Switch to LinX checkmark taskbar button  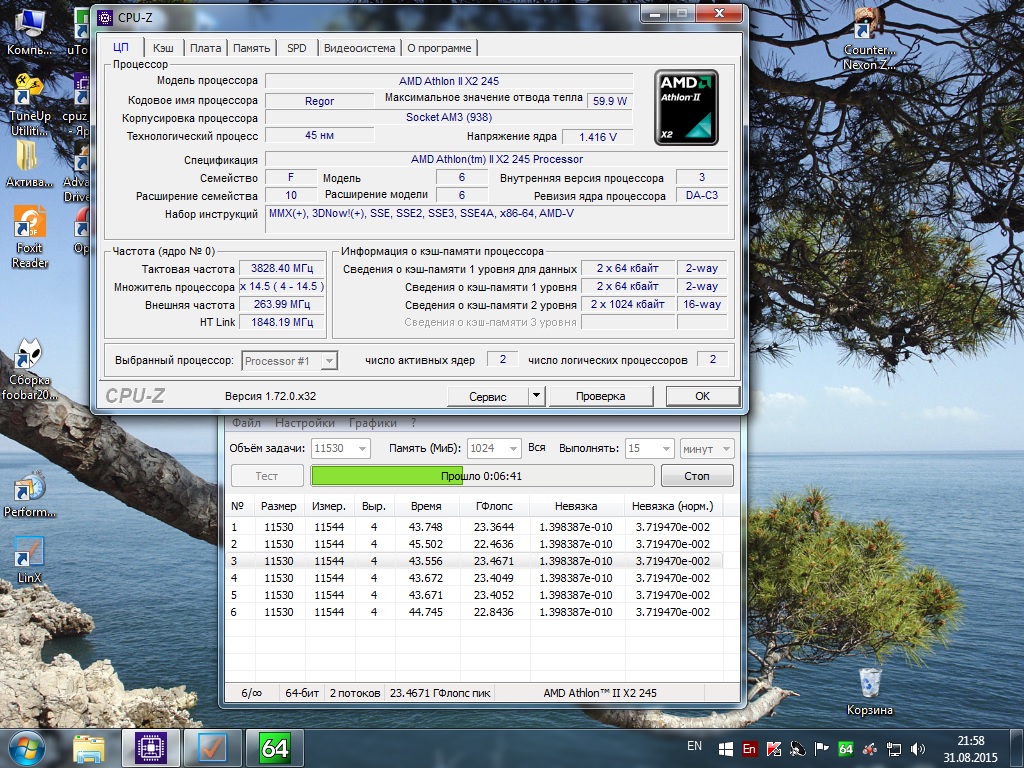212,748
